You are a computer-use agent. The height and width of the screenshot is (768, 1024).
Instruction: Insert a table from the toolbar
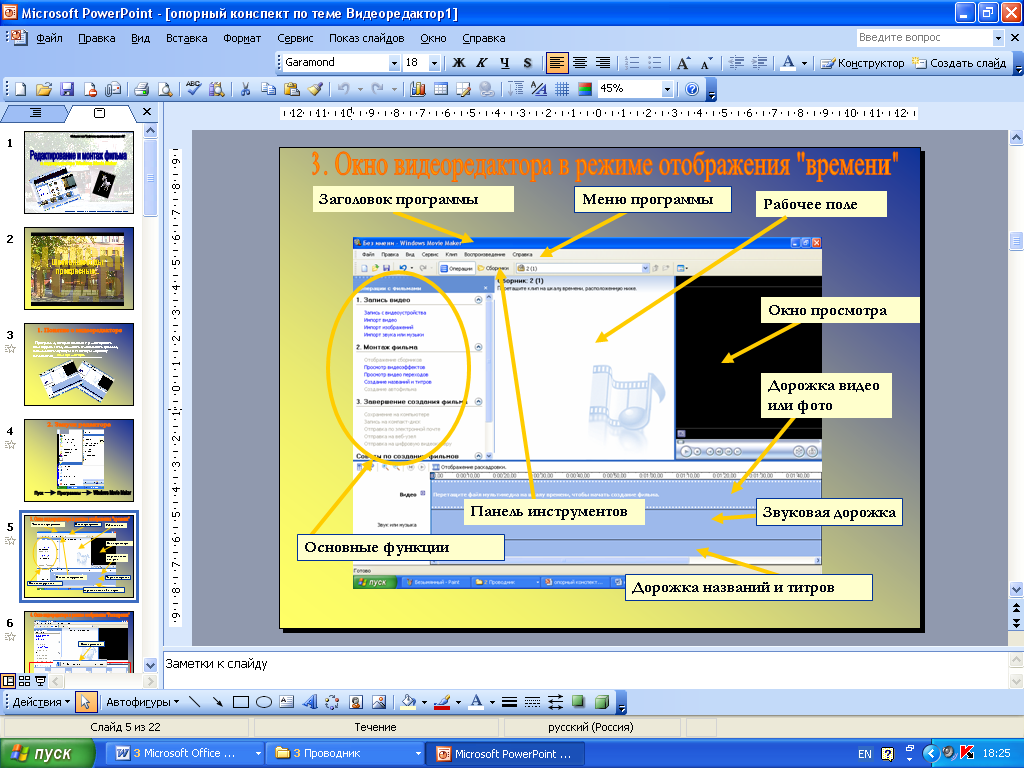click(x=441, y=89)
